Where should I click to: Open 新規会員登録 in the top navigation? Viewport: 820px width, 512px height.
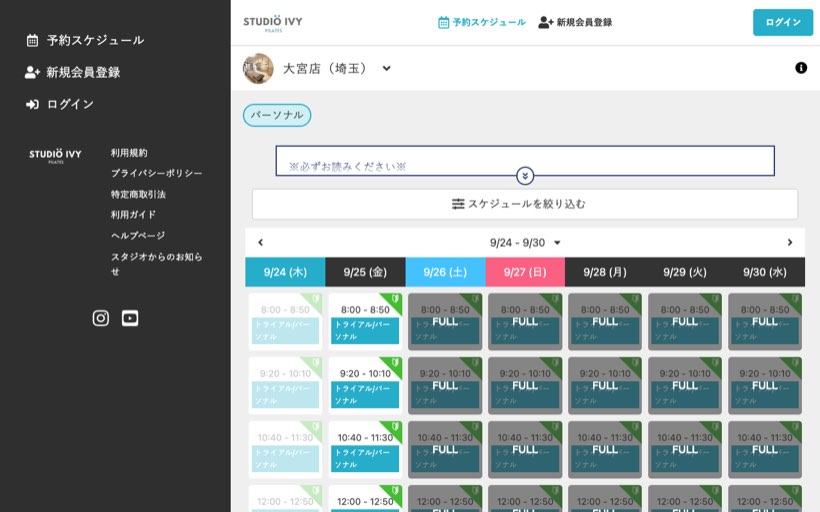point(575,22)
